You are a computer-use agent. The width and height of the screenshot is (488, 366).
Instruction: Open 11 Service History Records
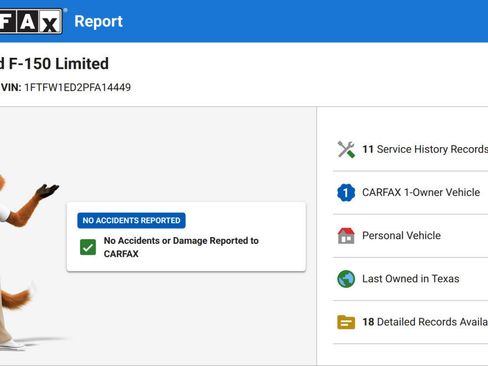pos(411,149)
